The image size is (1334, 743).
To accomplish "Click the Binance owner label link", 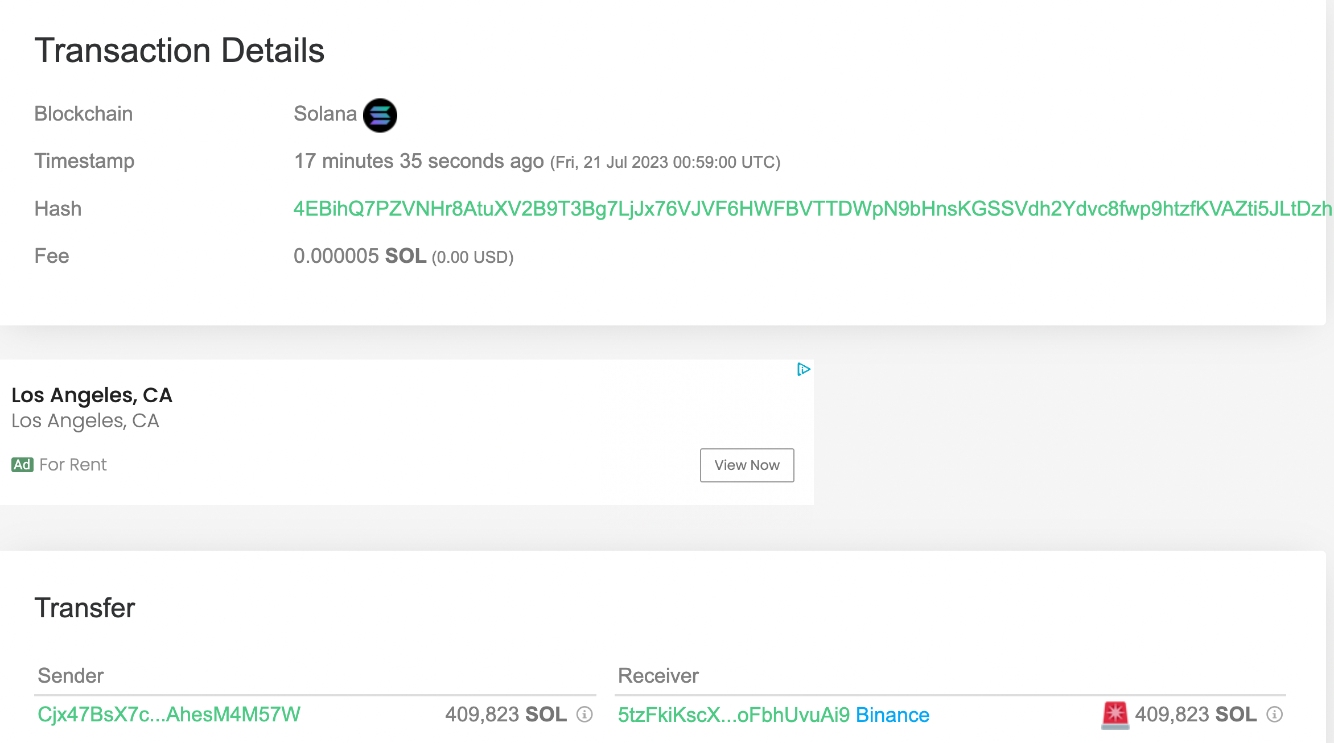I will [893, 715].
